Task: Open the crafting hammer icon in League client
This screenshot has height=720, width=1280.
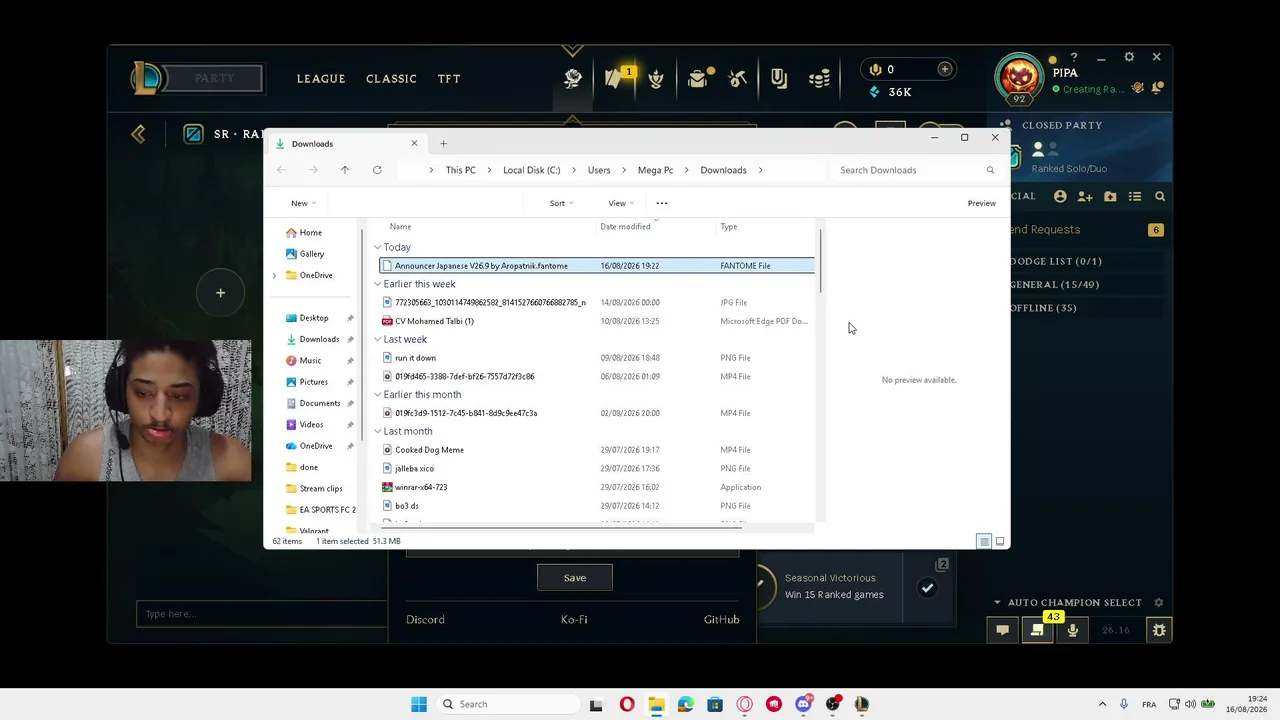Action: [738, 79]
